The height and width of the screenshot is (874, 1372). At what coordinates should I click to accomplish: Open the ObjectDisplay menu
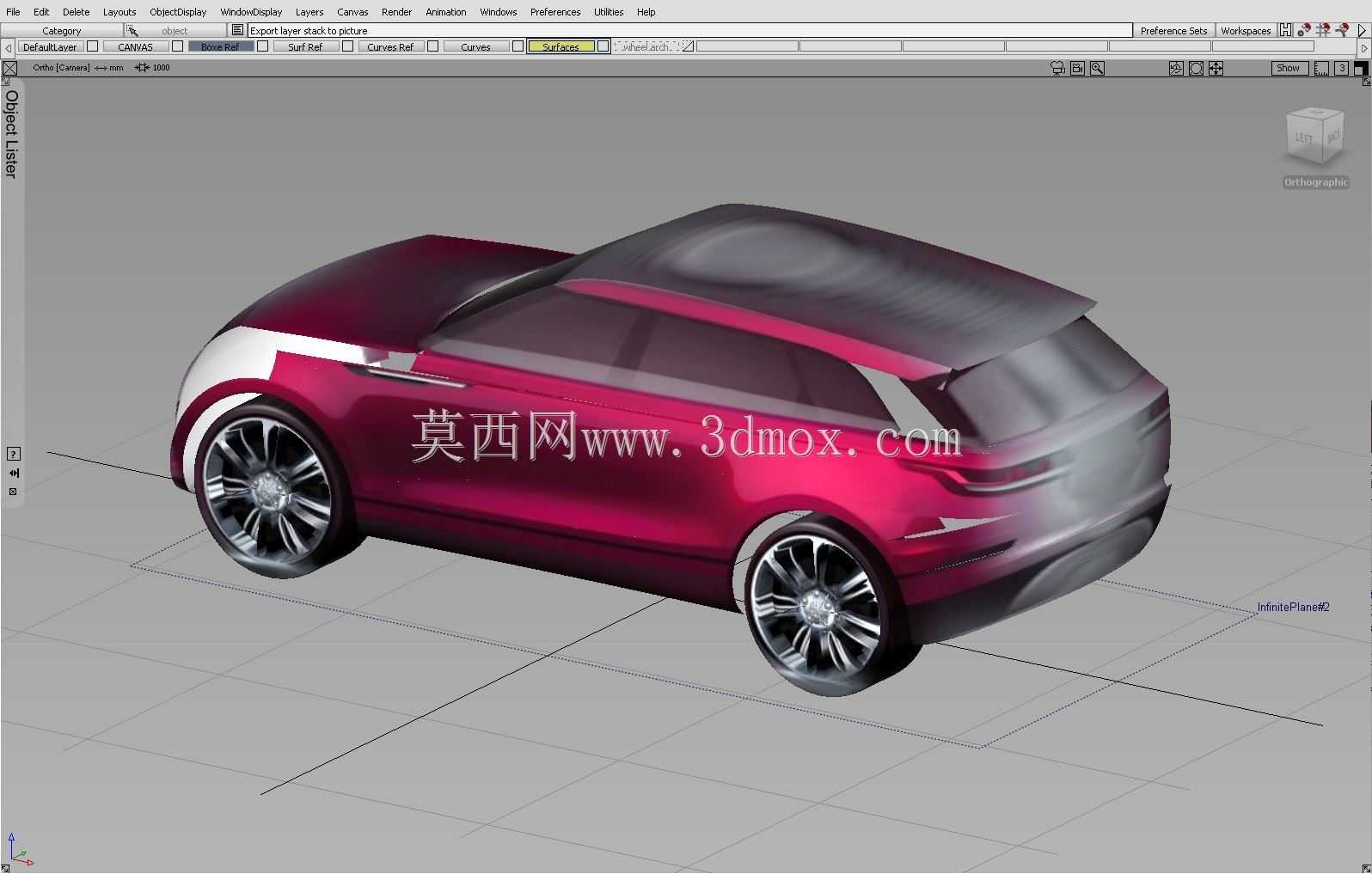click(178, 12)
